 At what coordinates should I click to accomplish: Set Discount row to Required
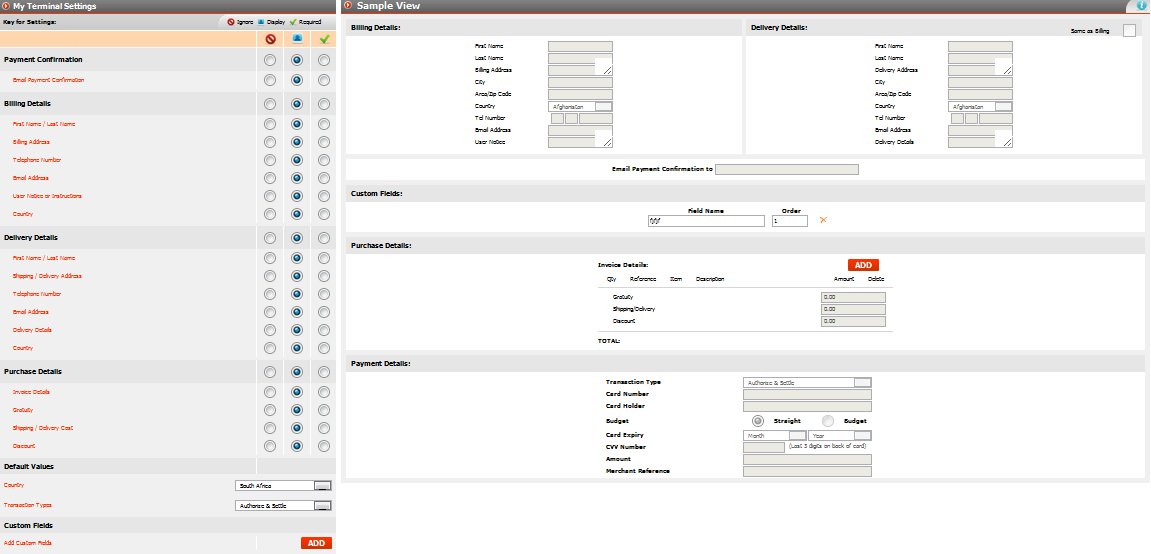click(324, 446)
